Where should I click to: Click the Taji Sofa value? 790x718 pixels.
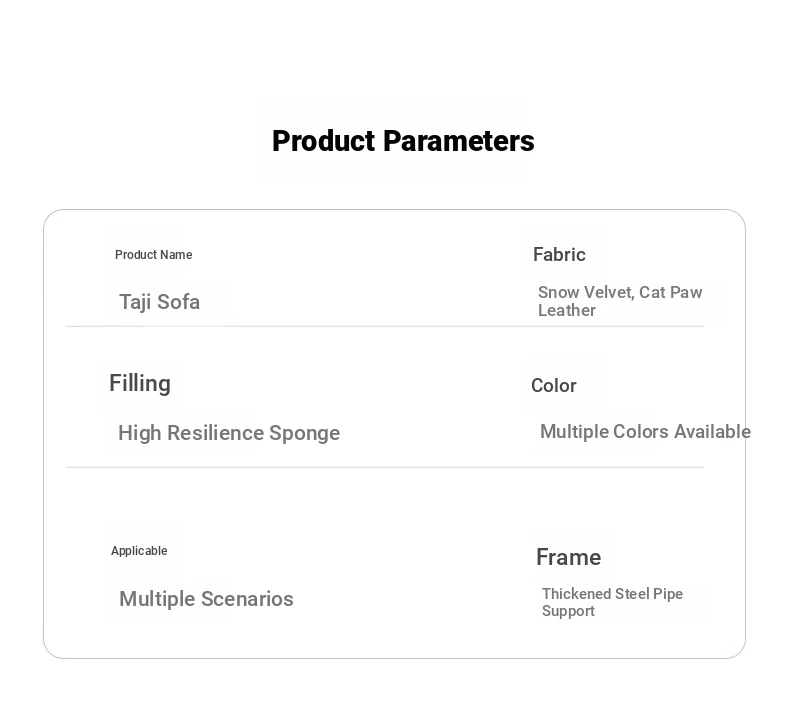point(159,302)
